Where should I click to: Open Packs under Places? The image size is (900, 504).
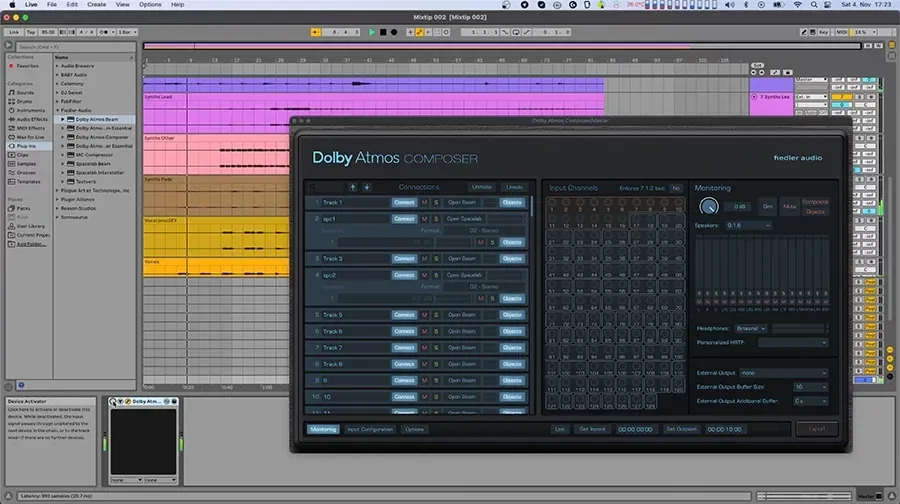tap(20, 208)
